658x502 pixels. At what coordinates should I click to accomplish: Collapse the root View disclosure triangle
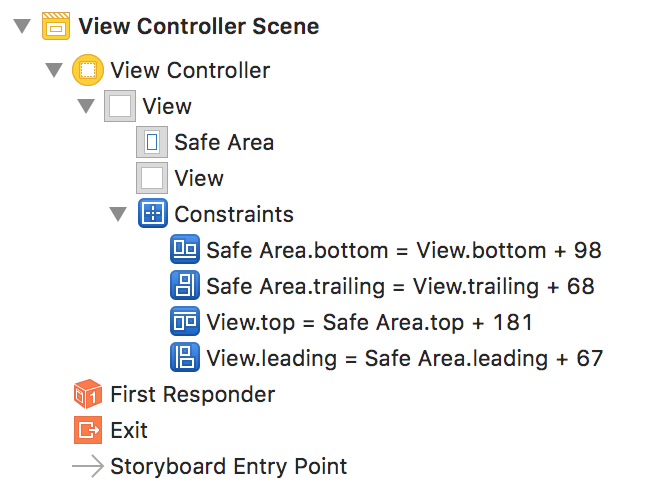pos(86,106)
